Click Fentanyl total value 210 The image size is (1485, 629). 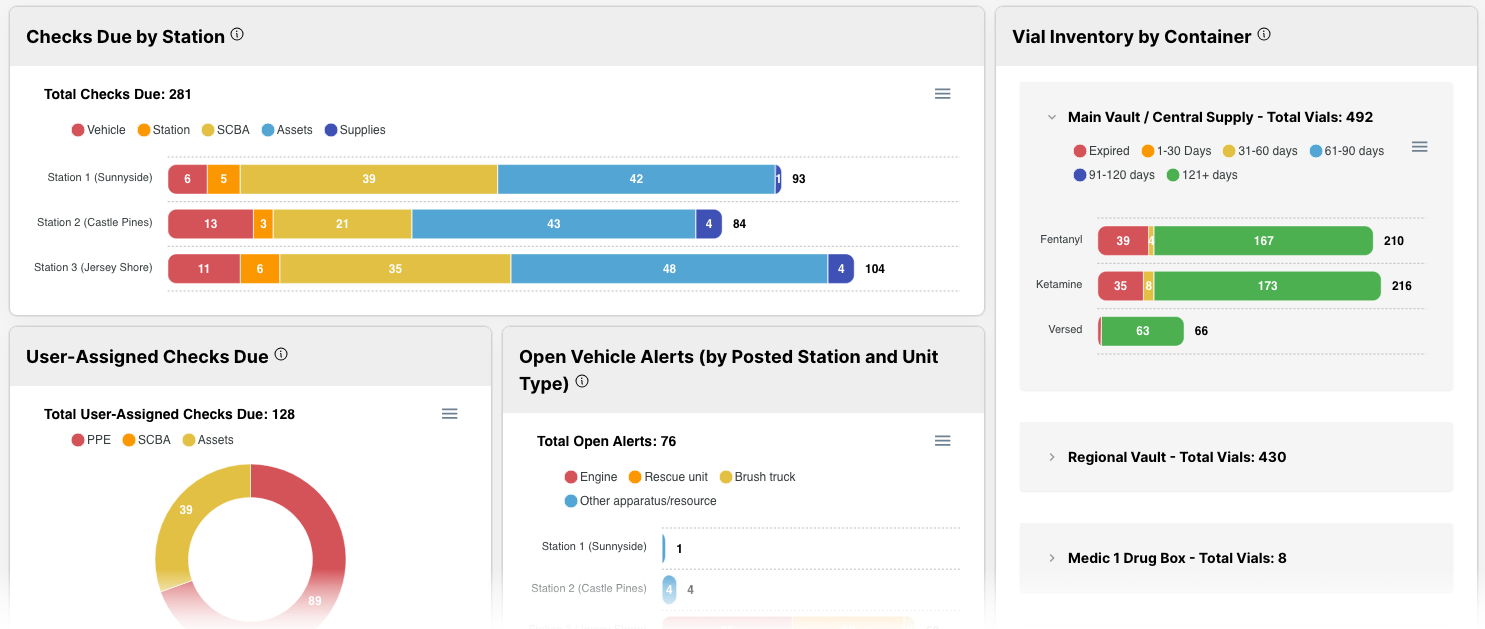click(1394, 241)
